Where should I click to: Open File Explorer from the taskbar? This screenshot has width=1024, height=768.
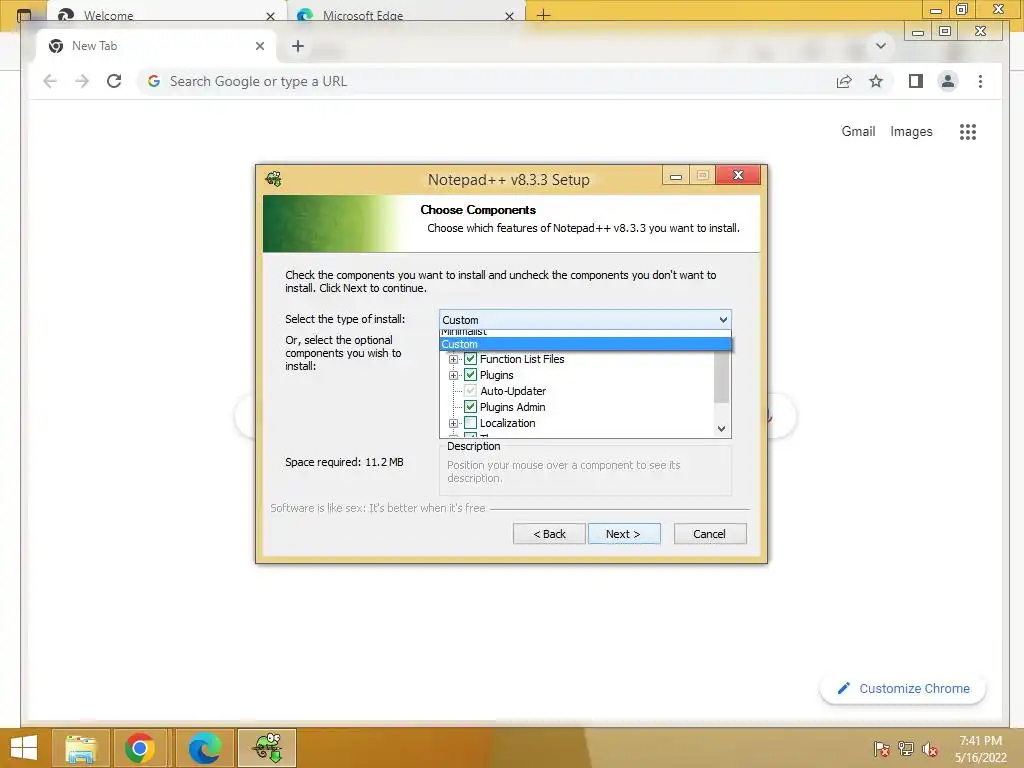80,748
